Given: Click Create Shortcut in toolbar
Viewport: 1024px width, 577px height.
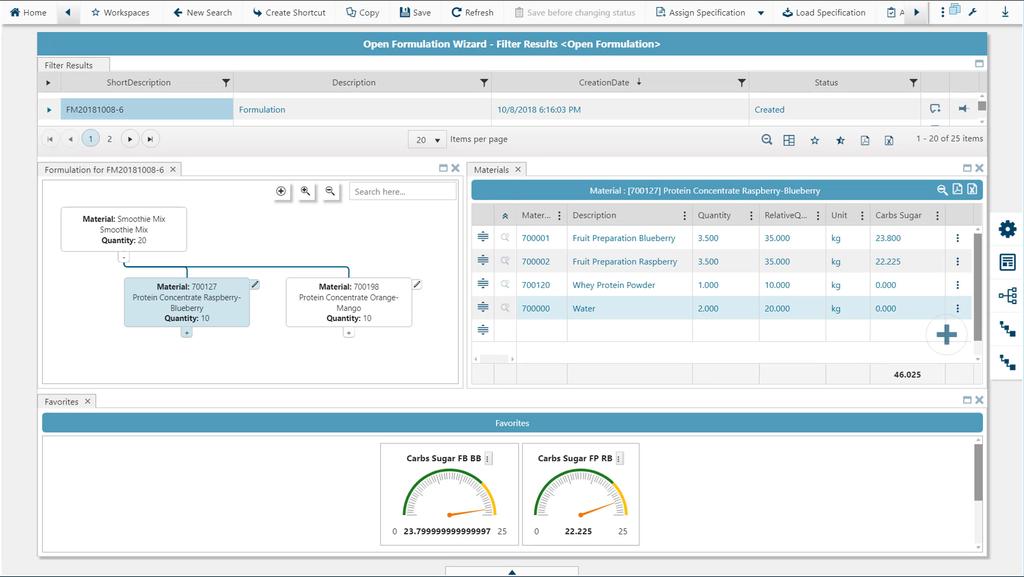Looking at the screenshot, I should click(289, 12).
